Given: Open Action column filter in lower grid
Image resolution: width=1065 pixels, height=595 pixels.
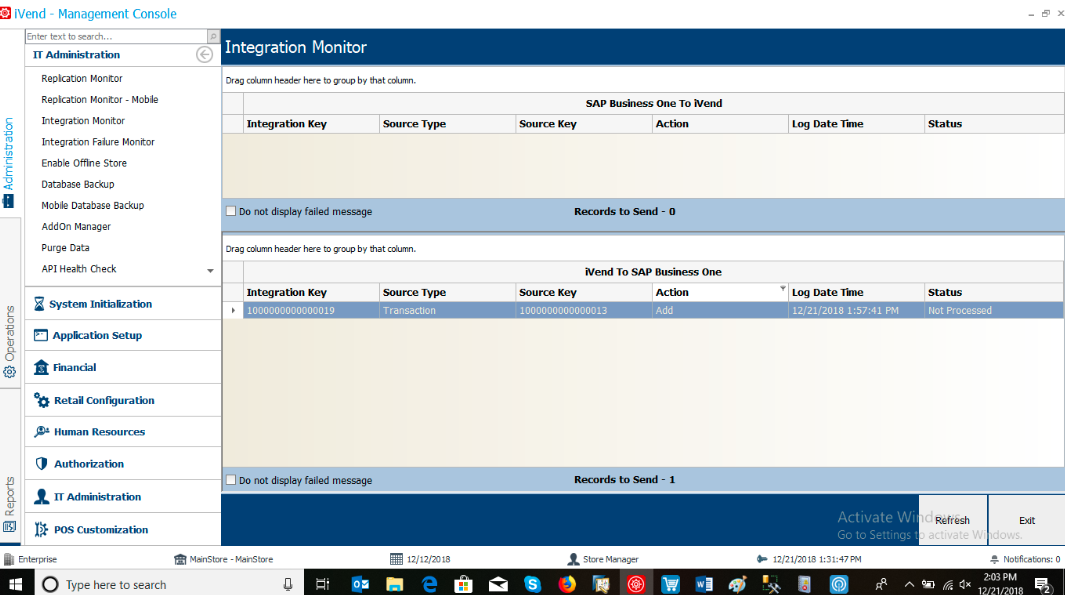Looking at the screenshot, I should coord(782,288).
